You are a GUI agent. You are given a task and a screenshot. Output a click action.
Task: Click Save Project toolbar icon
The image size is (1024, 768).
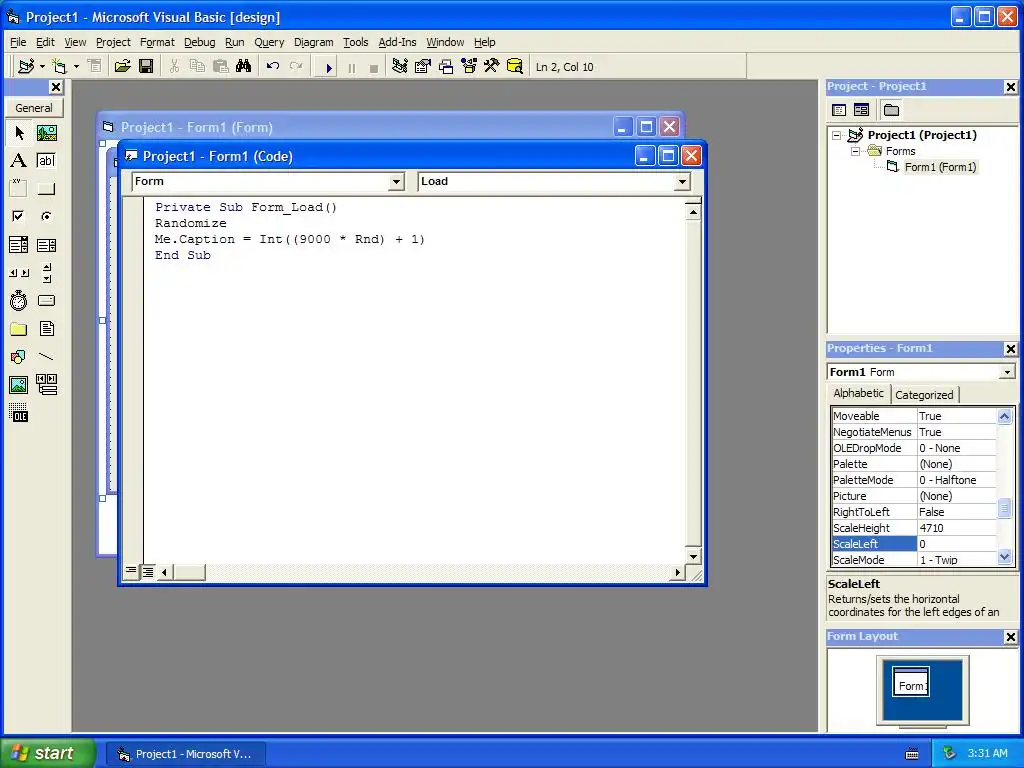(x=146, y=67)
